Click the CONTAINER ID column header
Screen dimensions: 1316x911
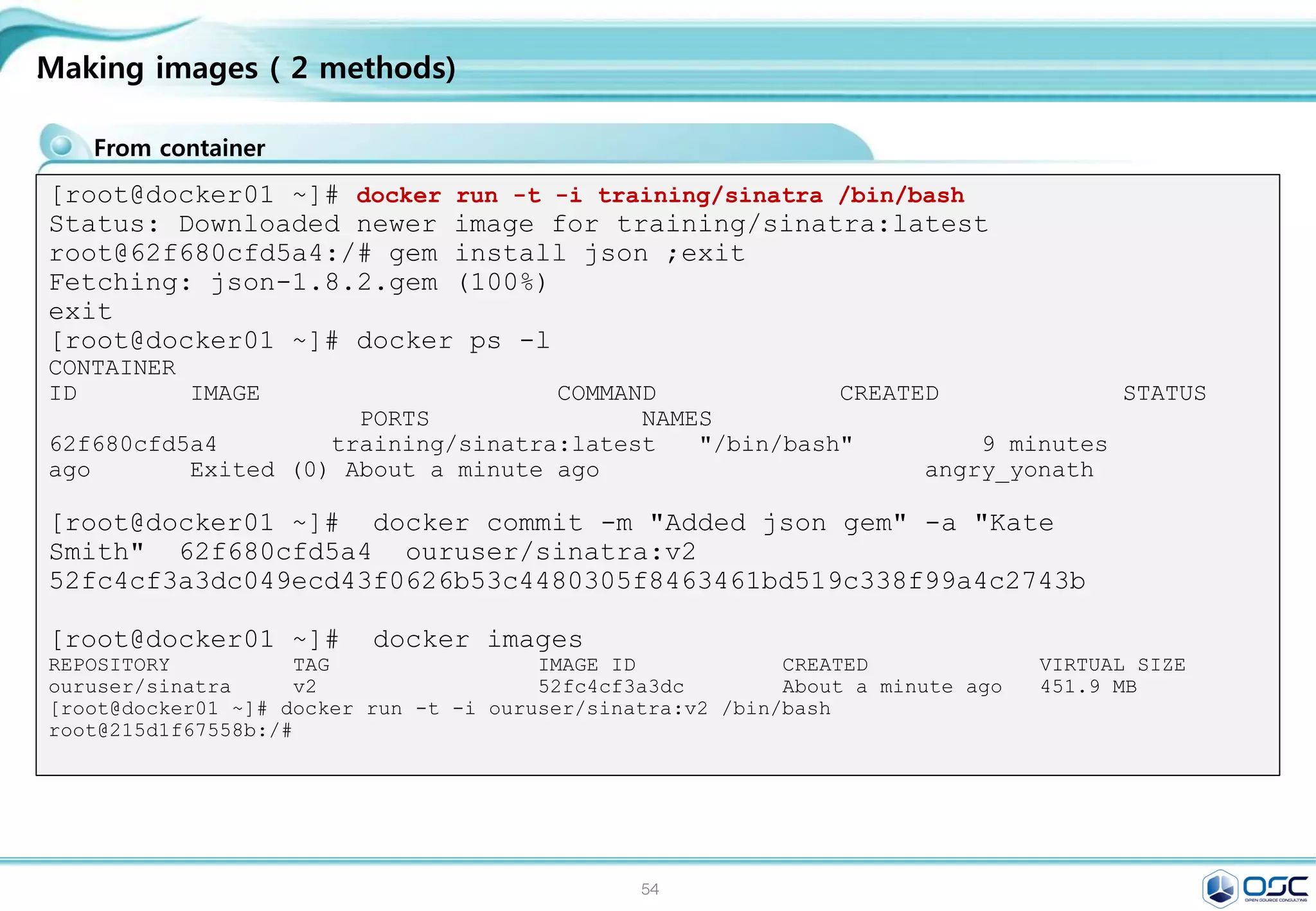112,368
